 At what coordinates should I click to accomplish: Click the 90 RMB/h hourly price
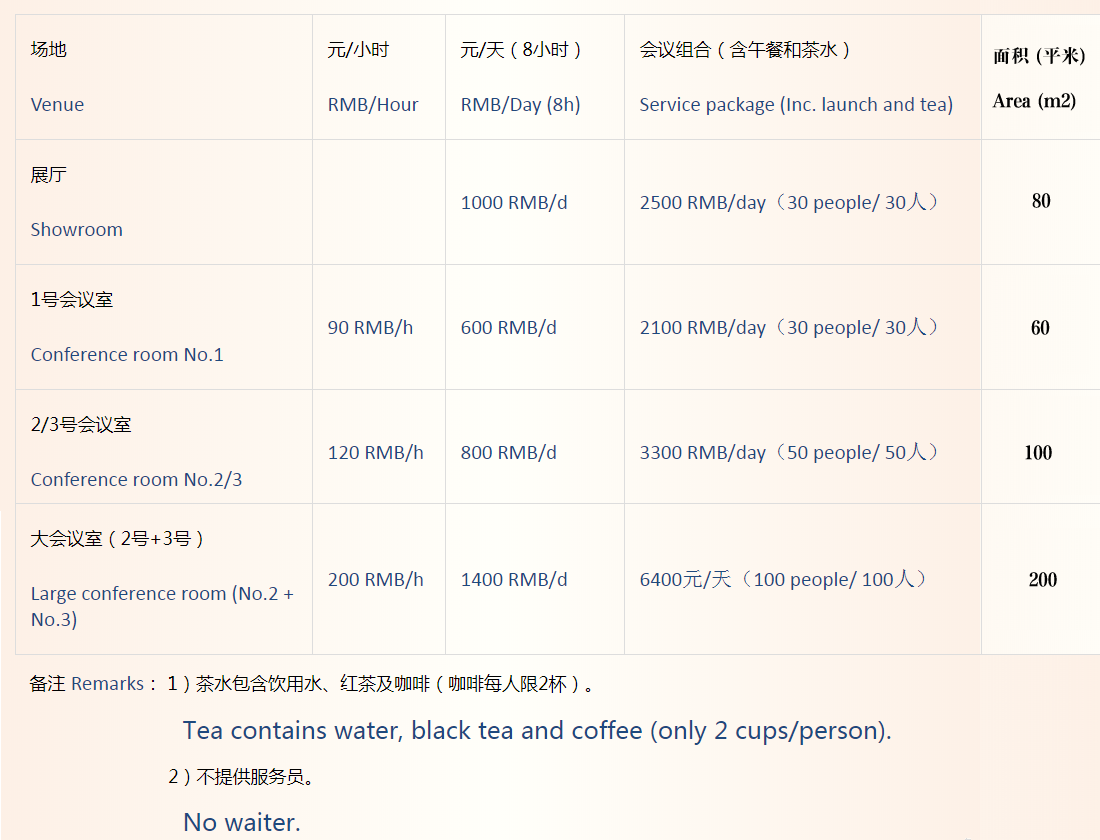[370, 327]
